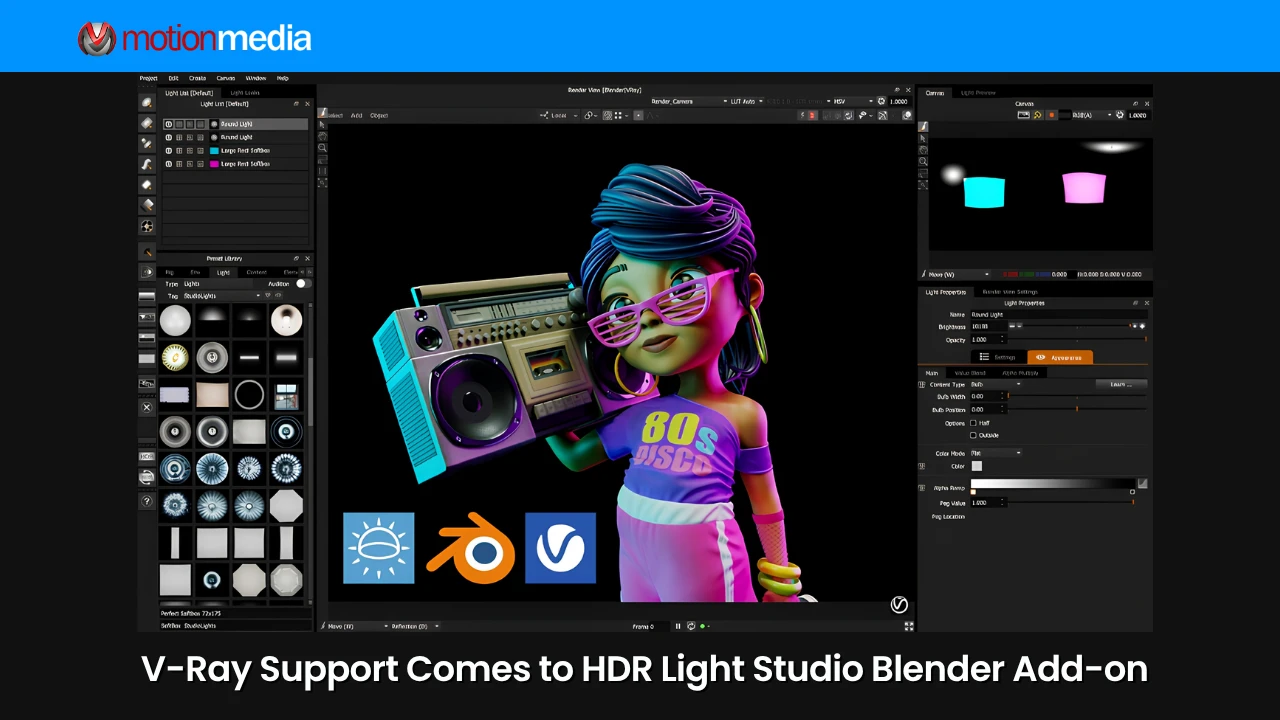Open the HDR button in left toolbar
Viewport: 1280px width, 720px height.
point(147,457)
